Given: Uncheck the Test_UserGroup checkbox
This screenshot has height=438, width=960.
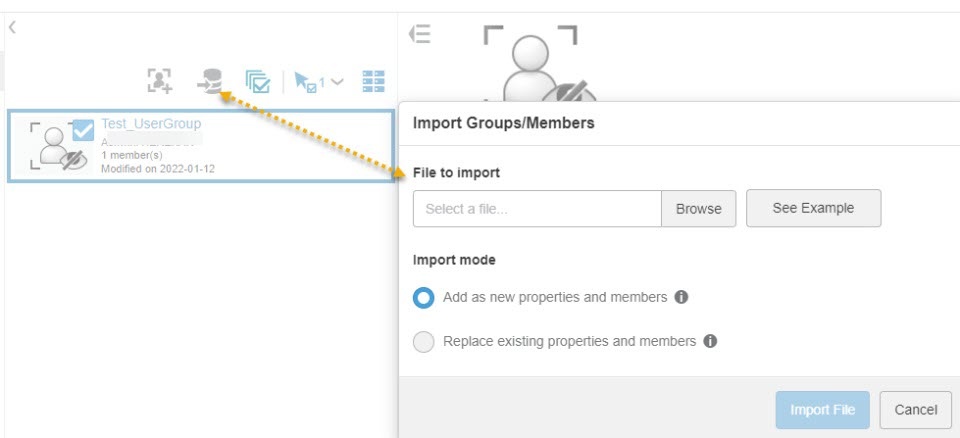Looking at the screenshot, I should (84, 130).
